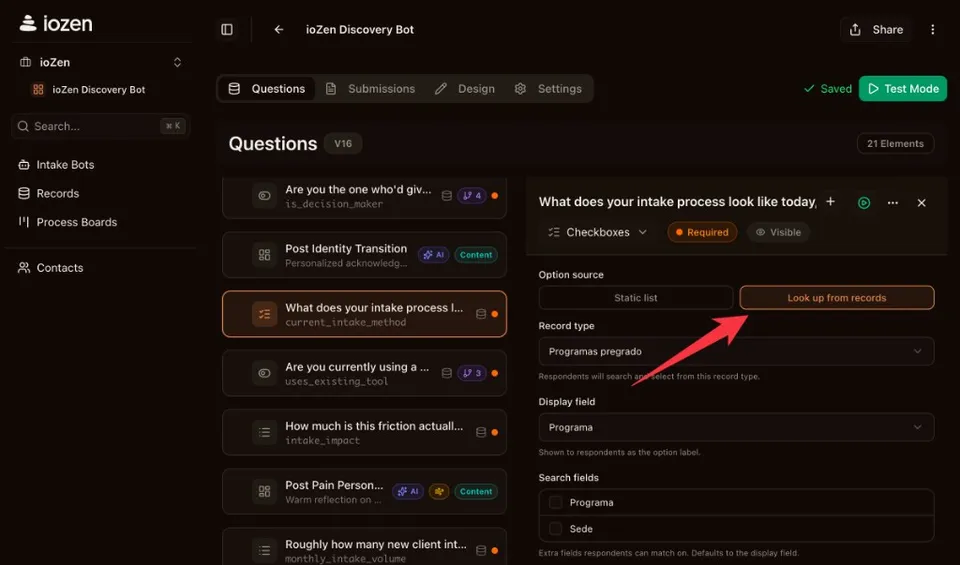Switch to the Settings tab
Viewport: 960px width, 565px height.
pyautogui.click(x=548, y=89)
